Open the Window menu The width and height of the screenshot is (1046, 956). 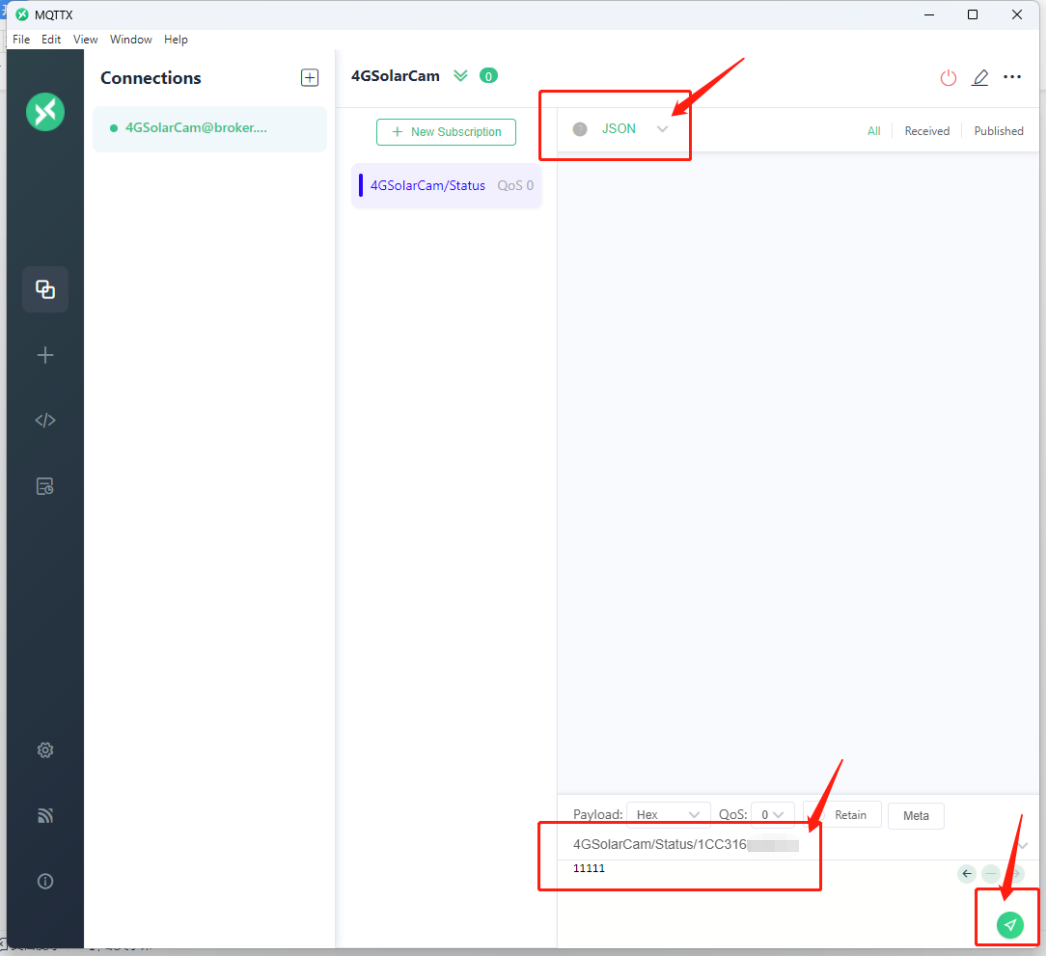[x=131, y=39]
